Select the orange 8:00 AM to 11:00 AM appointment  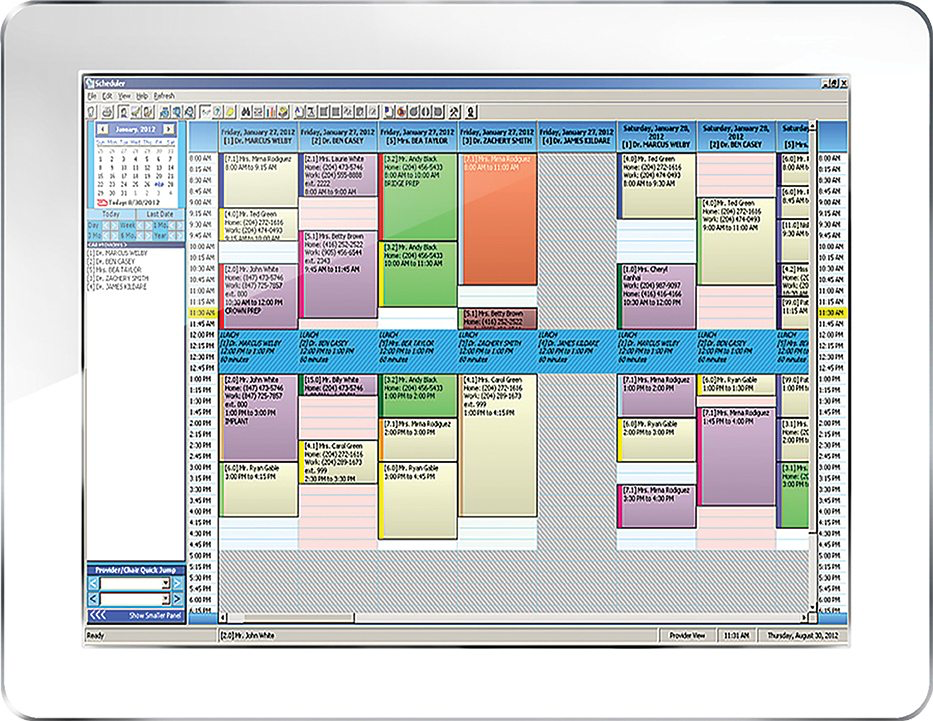tap(499, 220)
